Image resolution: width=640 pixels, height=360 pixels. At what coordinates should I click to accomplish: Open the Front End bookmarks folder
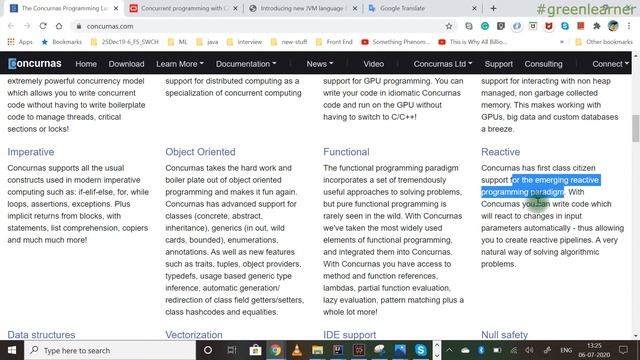pyautogui.click(x=334, y=42)
